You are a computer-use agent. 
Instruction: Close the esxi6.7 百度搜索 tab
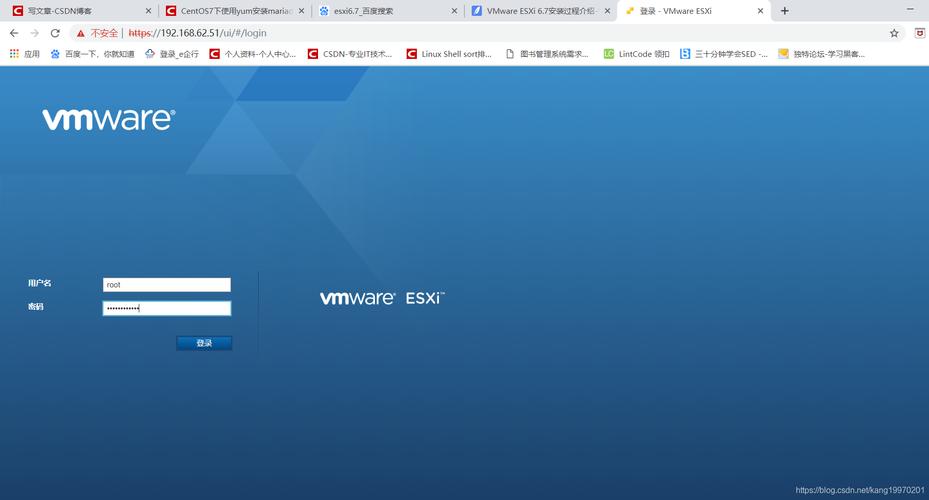pos(454,11)
